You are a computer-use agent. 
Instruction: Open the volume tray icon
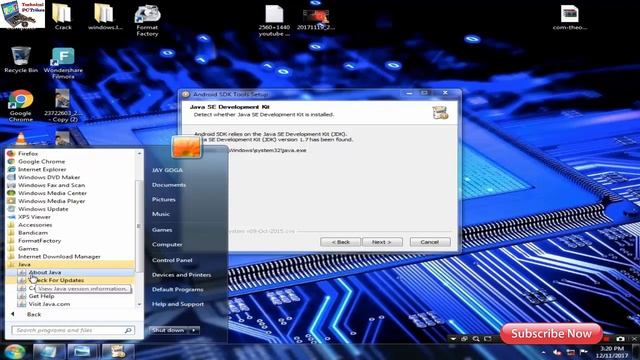click(x=557, y=352)
